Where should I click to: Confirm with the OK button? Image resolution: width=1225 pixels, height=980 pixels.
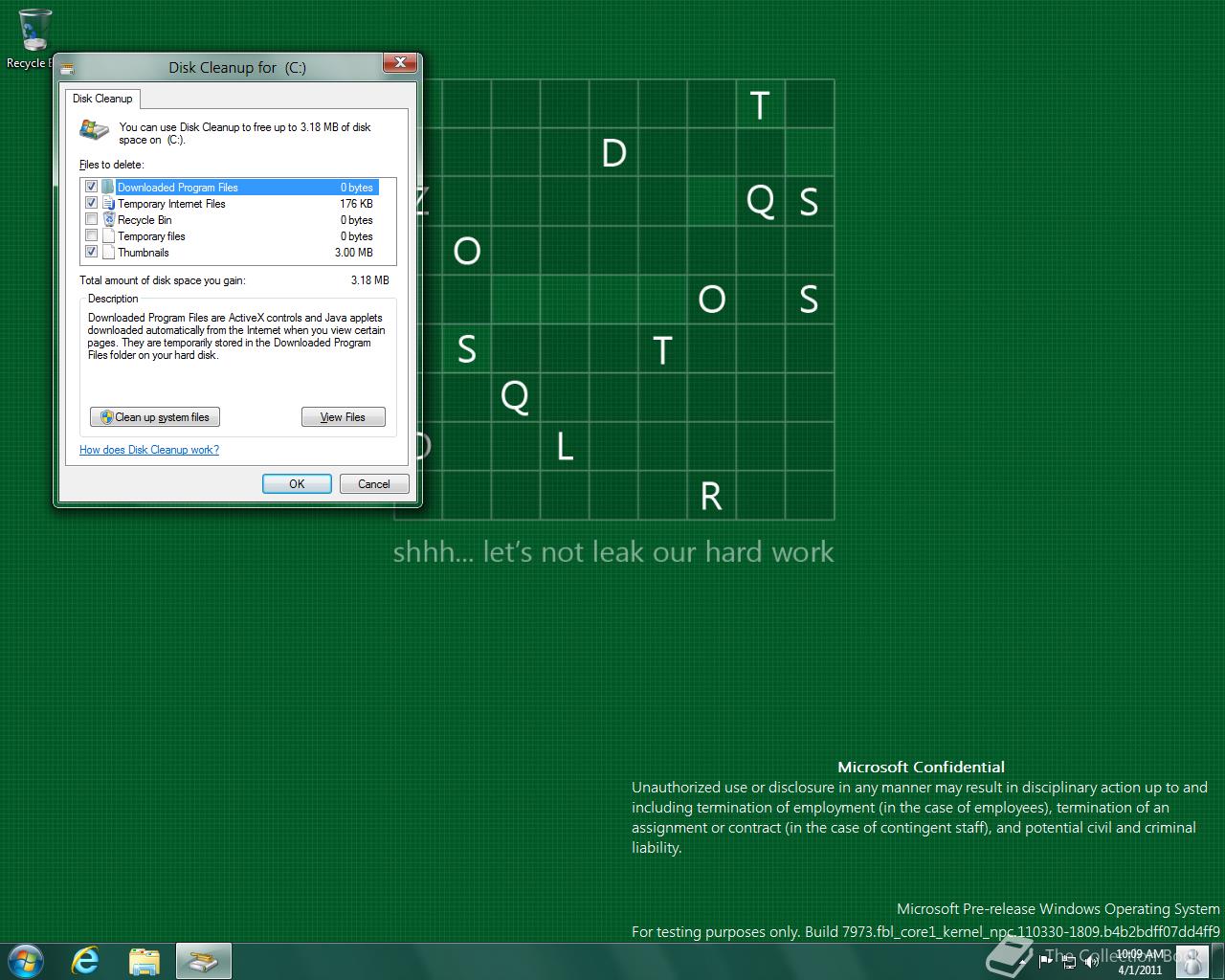tap(297, 484)
